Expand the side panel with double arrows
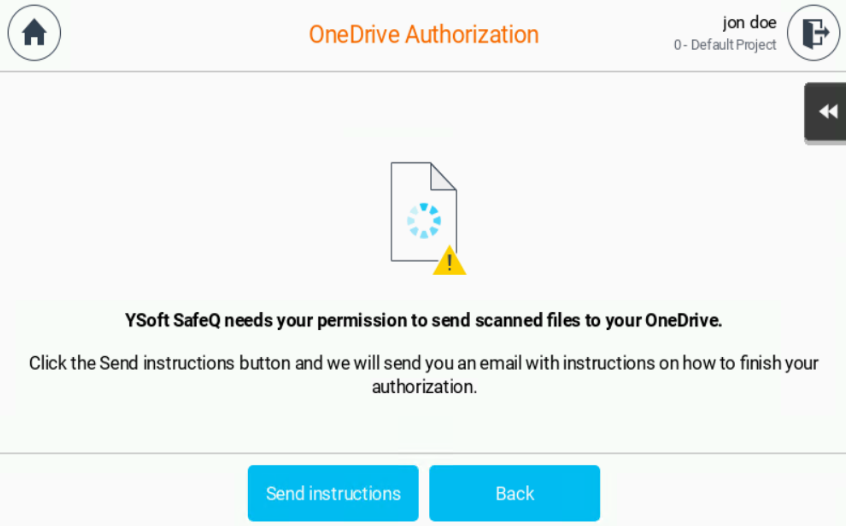 click(x=826, y=112)
